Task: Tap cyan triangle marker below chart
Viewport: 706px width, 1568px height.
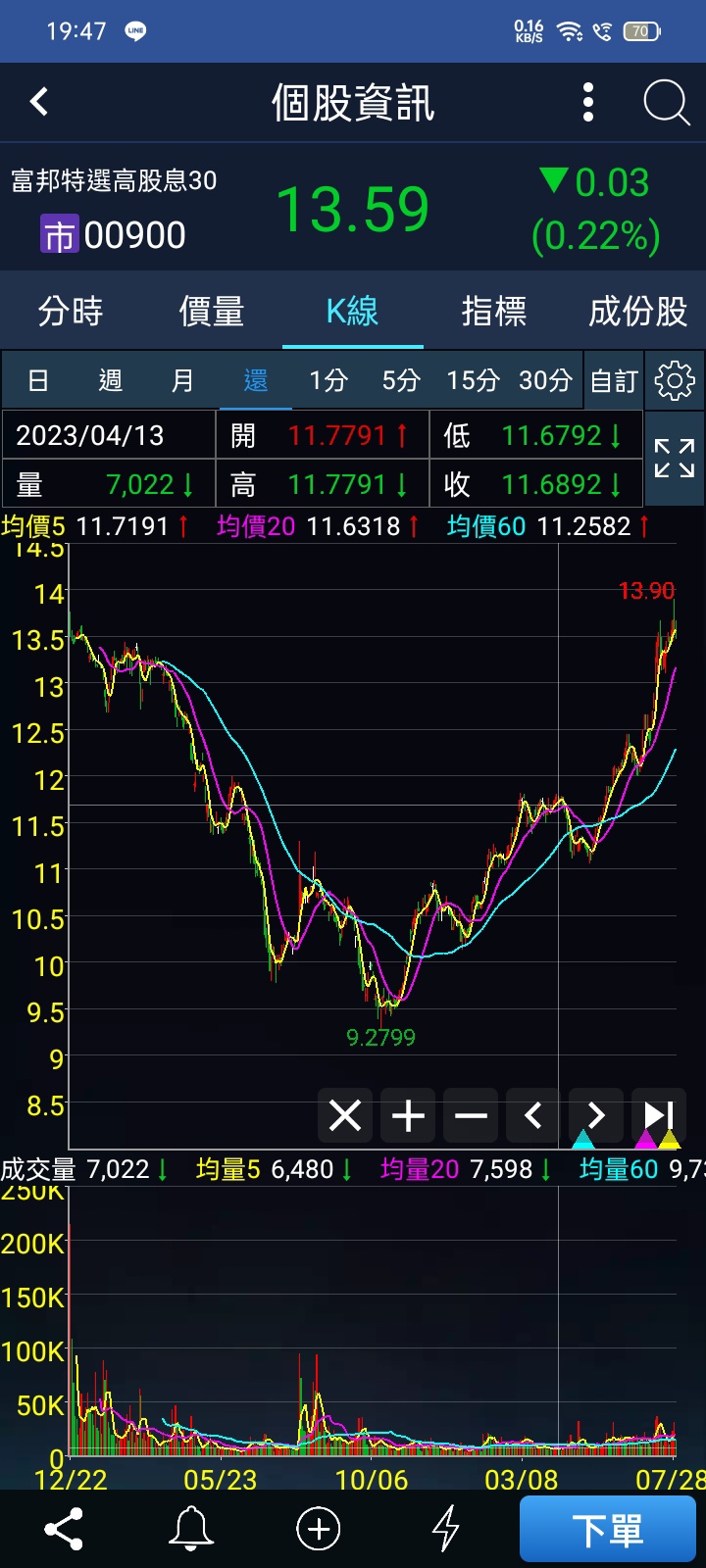Action: (x=583, y=1140)
